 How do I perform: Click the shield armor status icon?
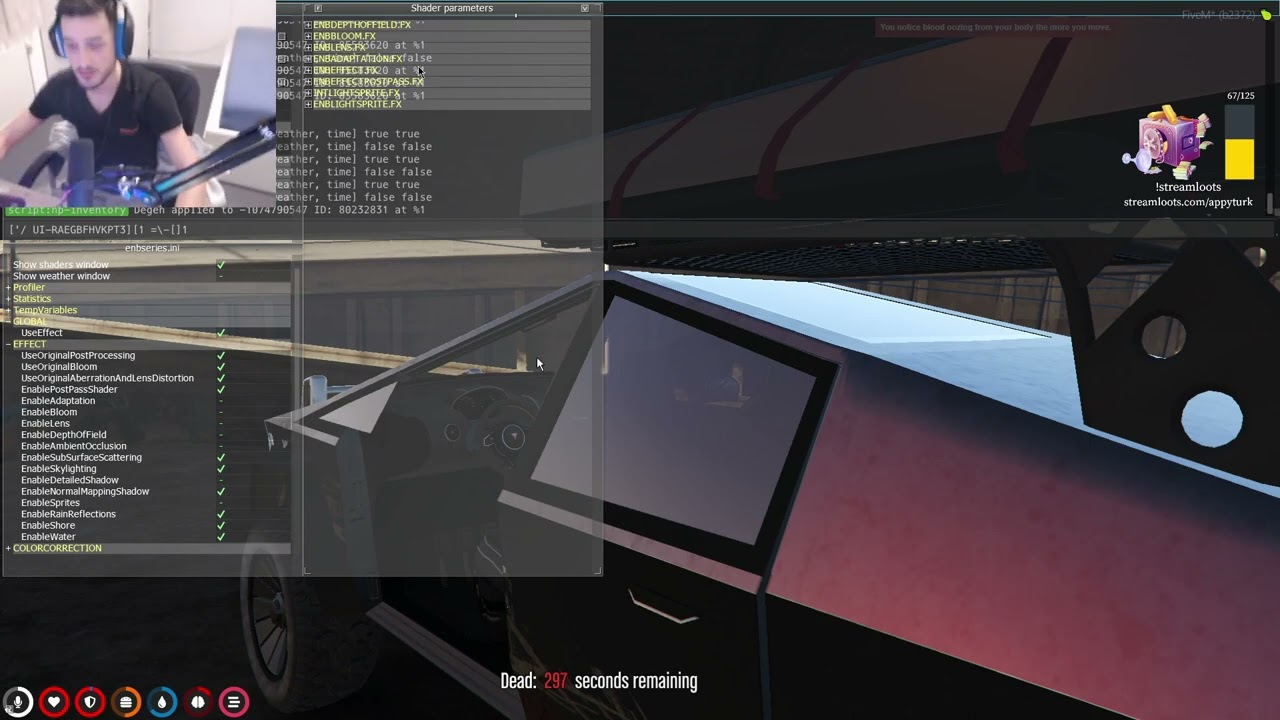(90, 702)
